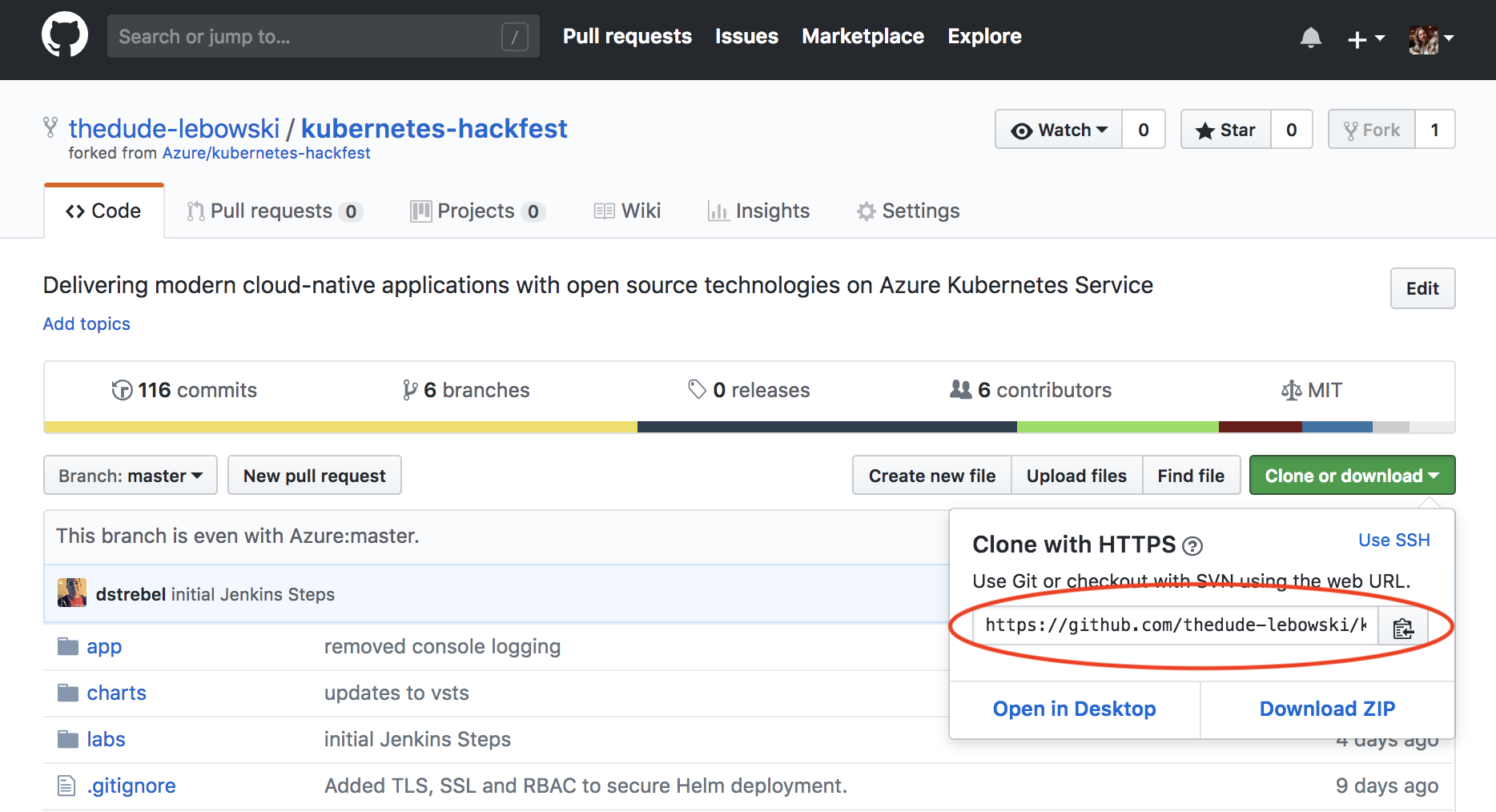
Task: View the forks count of 1
Action: [1435, 130]
